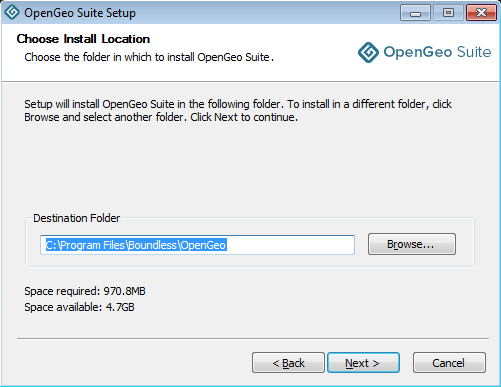Click the OpenGeo icon in the title bar
501x387 pixels.
pos(12,12)
